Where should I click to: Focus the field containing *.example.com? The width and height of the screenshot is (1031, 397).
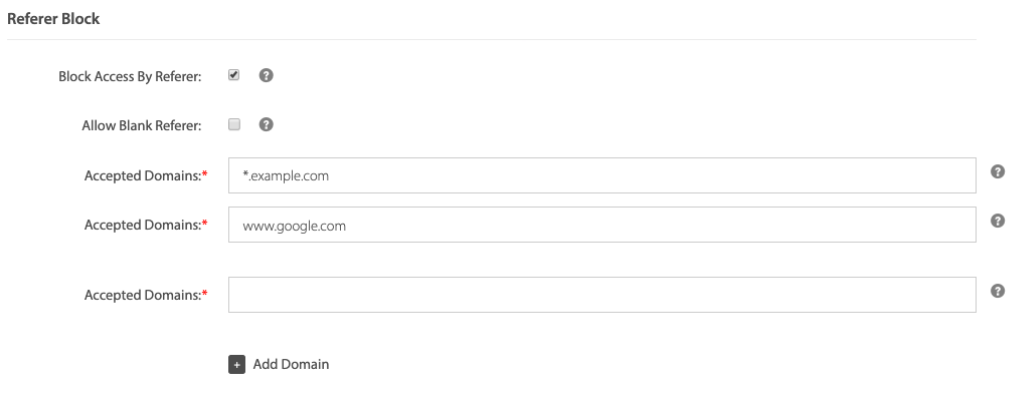tap(602, 175)
